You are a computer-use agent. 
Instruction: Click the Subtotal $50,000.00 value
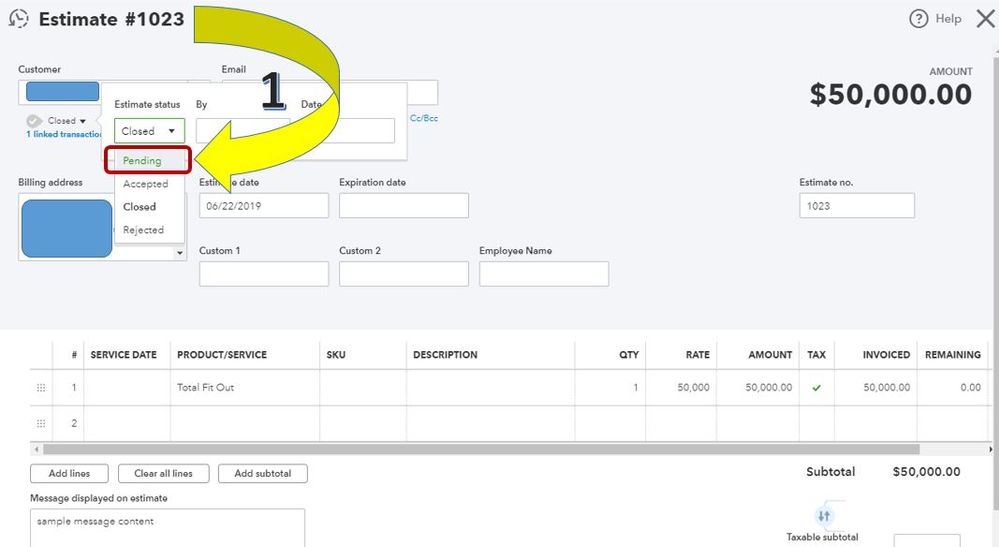tap(926, 472)
